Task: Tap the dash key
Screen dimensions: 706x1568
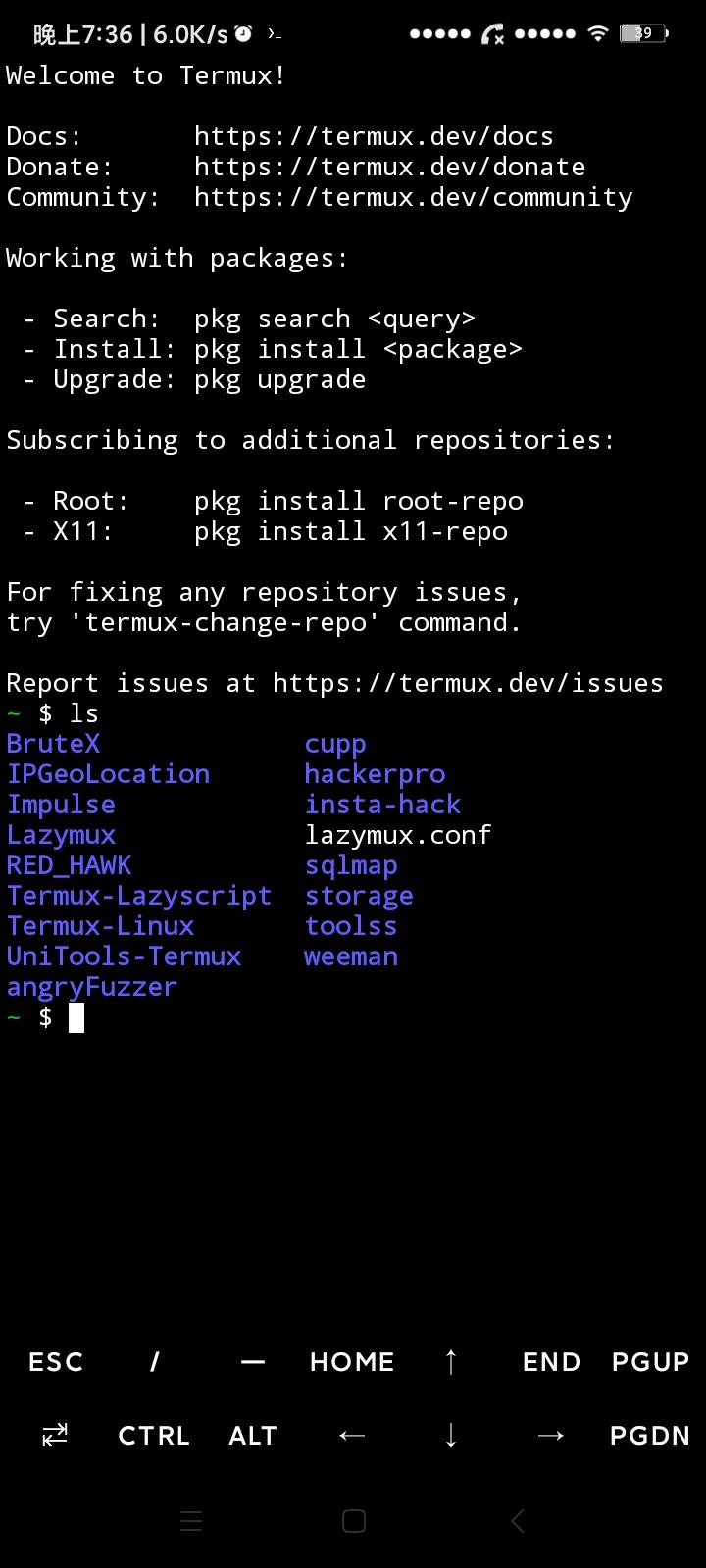Action: click(253, 1362)
